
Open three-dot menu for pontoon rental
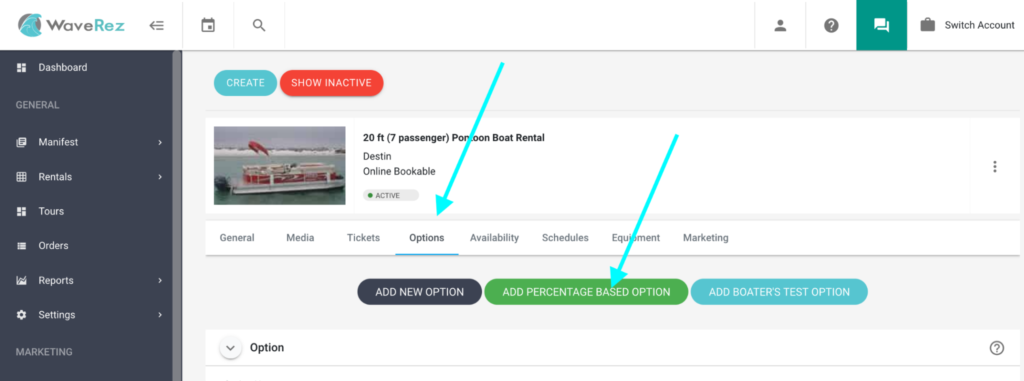[x=995, y=167]
